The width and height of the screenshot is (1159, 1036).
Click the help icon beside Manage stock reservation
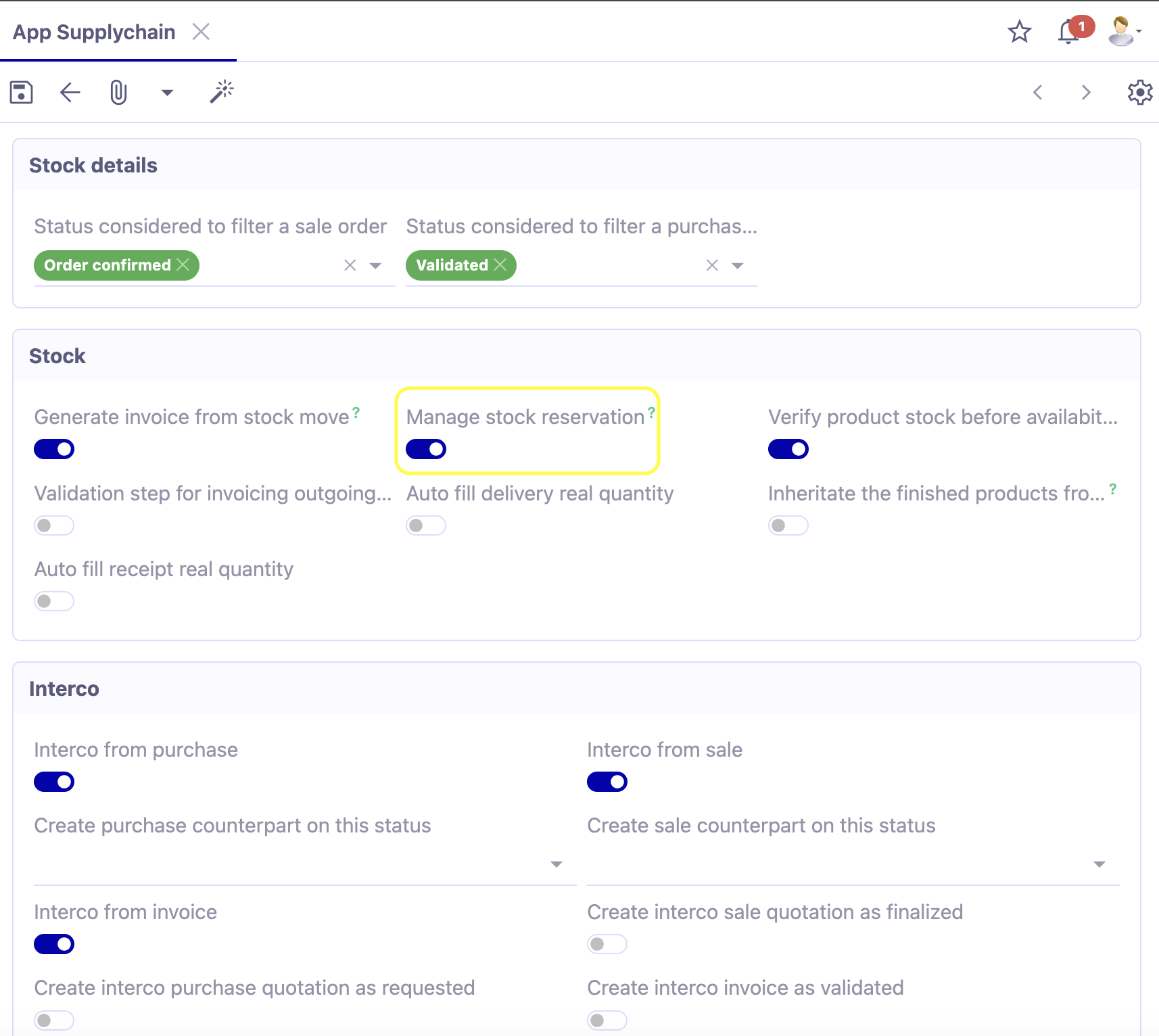(651, 411)
